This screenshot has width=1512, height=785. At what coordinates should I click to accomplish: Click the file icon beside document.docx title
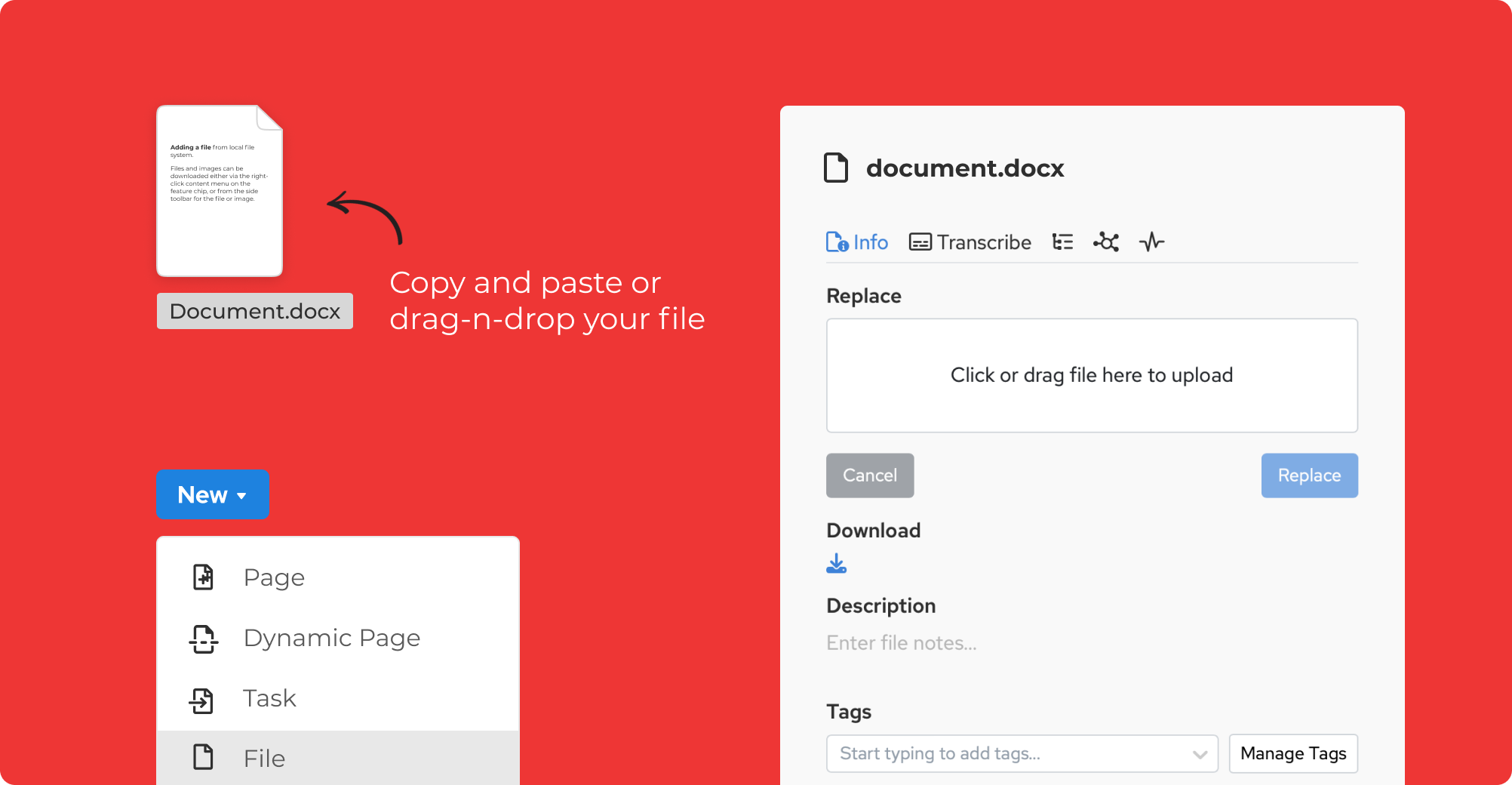point(836,168)
